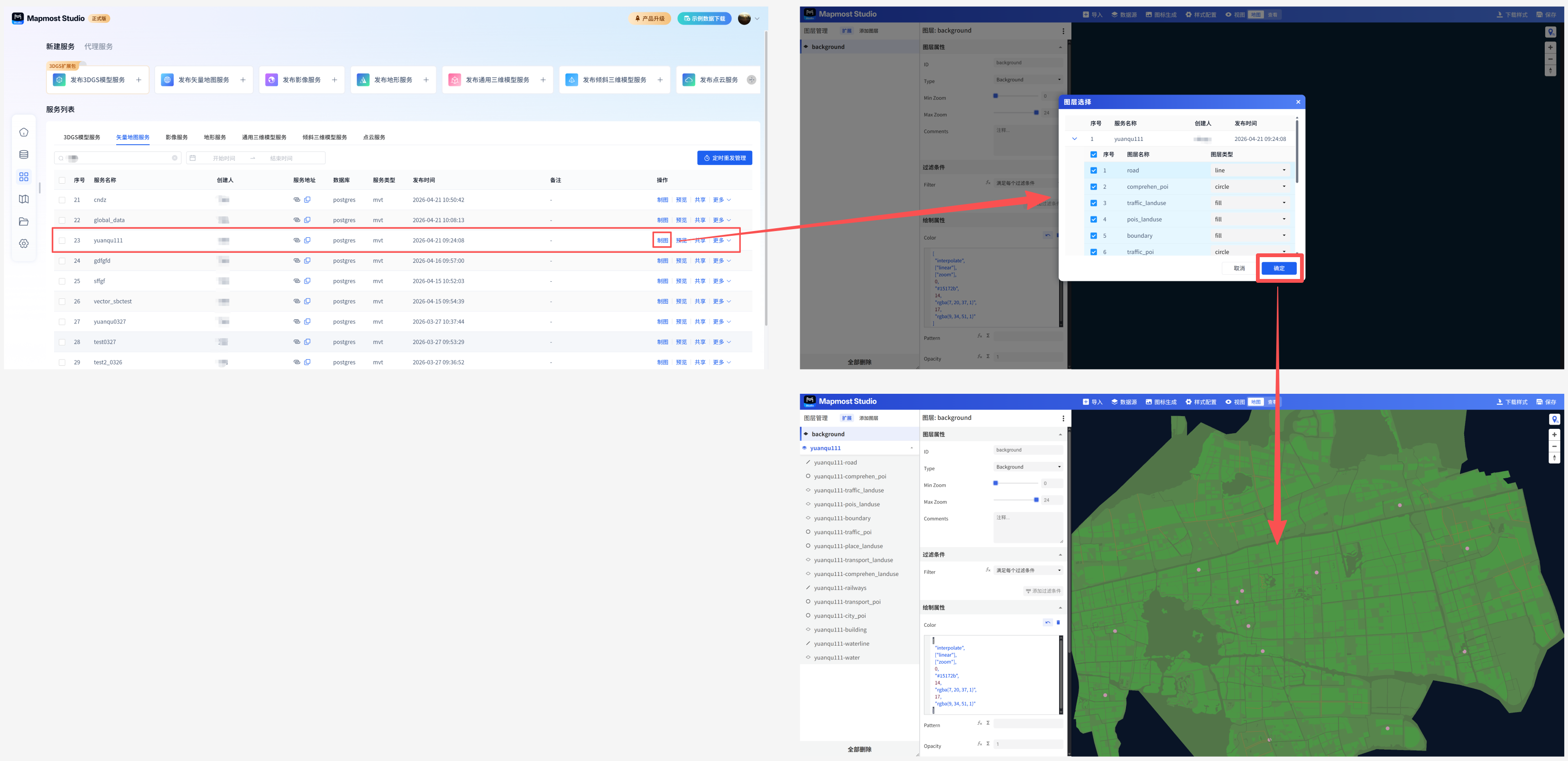This screenshot has width=1568, height=761.
Task: Clear the service search box
Action: coord(175,158)
